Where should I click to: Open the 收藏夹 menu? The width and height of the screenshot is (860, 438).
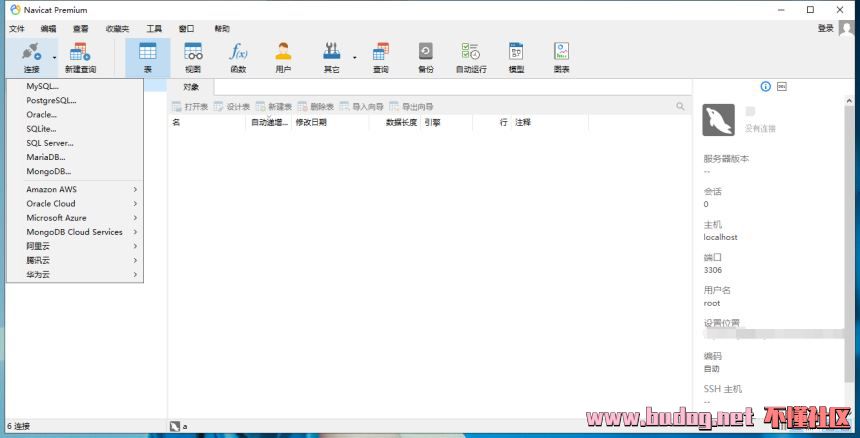[117, 29]
